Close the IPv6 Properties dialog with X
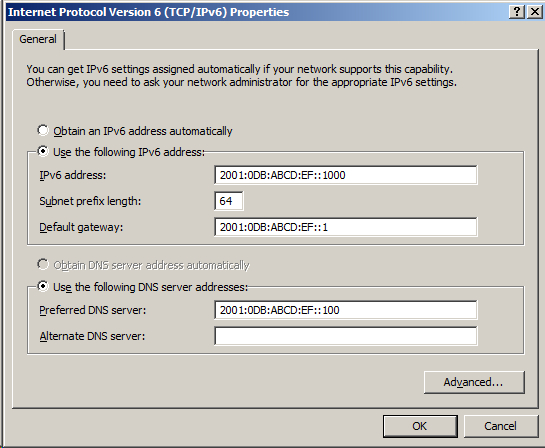This screenshot has height=448, width=545. (535, 12)
